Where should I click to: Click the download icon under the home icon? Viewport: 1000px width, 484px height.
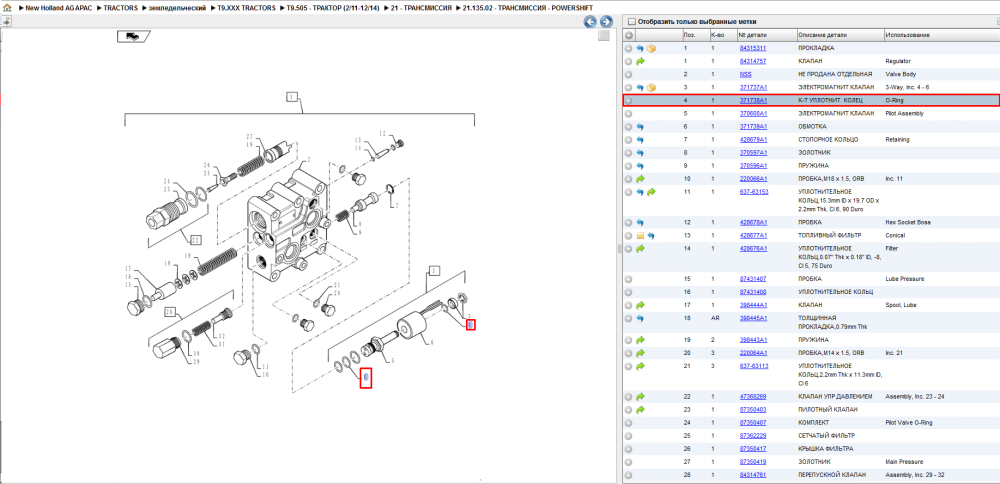[6, 21]
